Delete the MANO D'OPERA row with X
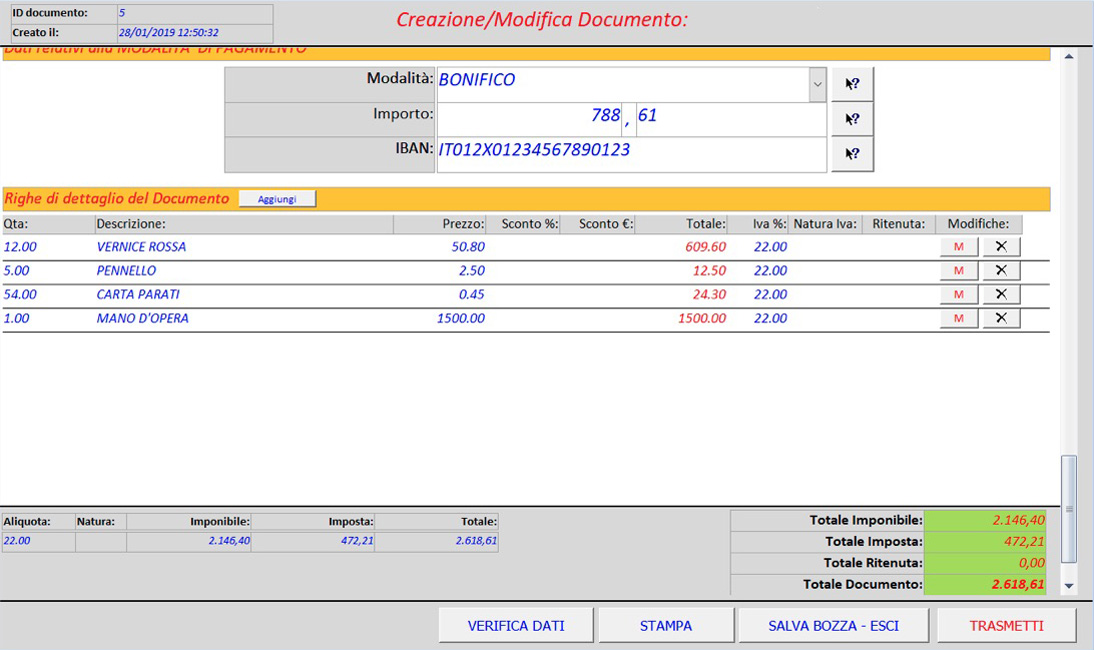Image resolution: width=1094 pixels, height=650 pixels. click(x=1001, y=317)
